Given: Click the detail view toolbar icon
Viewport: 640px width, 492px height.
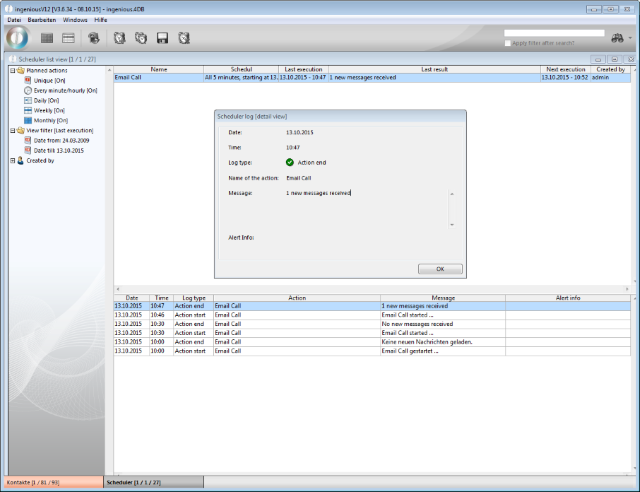Looking at the screenshot, I should [69, 39].
